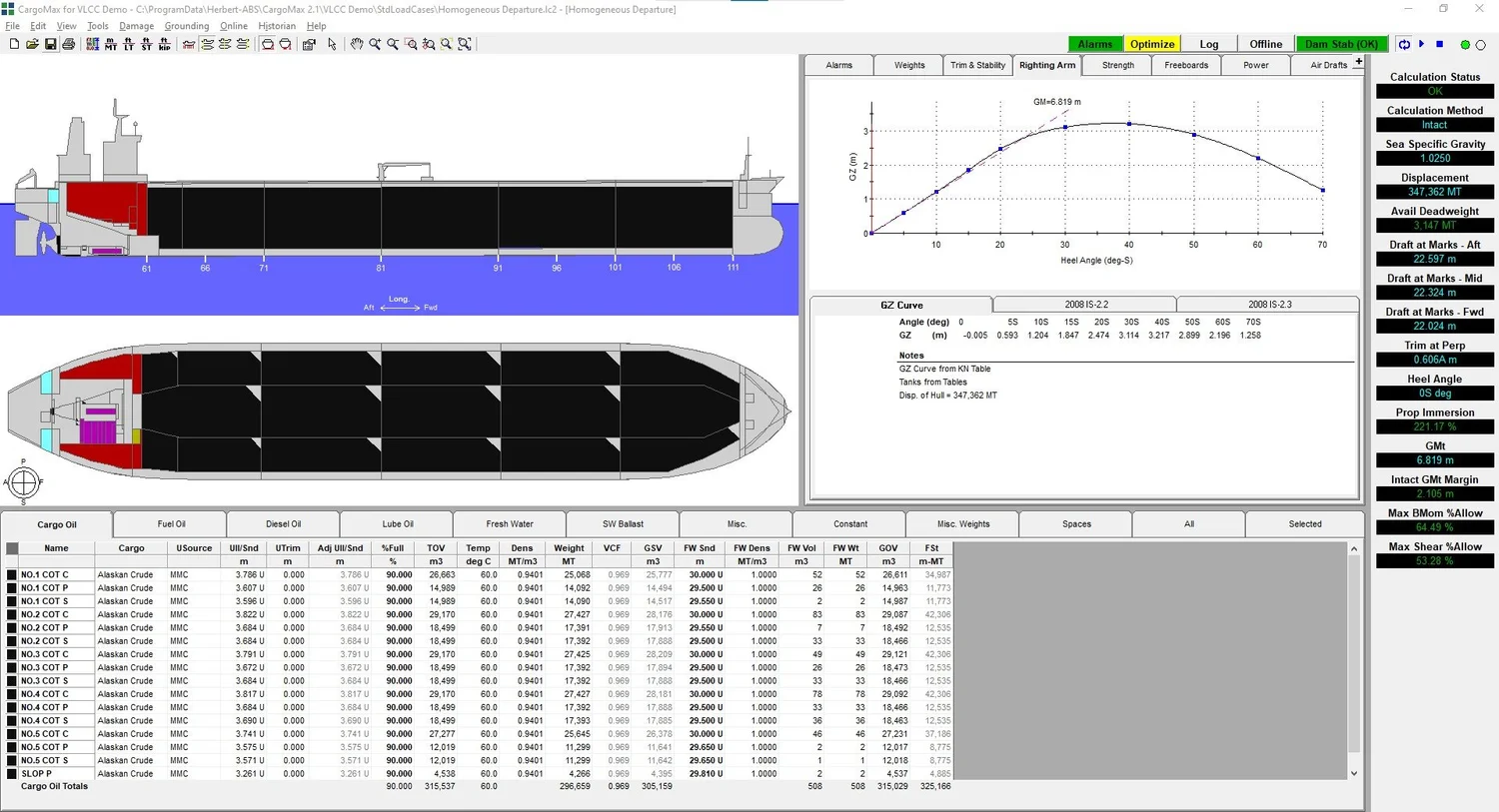This screenshot has height=812, width=1499.
Task: Toggle the SLOP P row checkbox
Action: click(x=12, y=774)
